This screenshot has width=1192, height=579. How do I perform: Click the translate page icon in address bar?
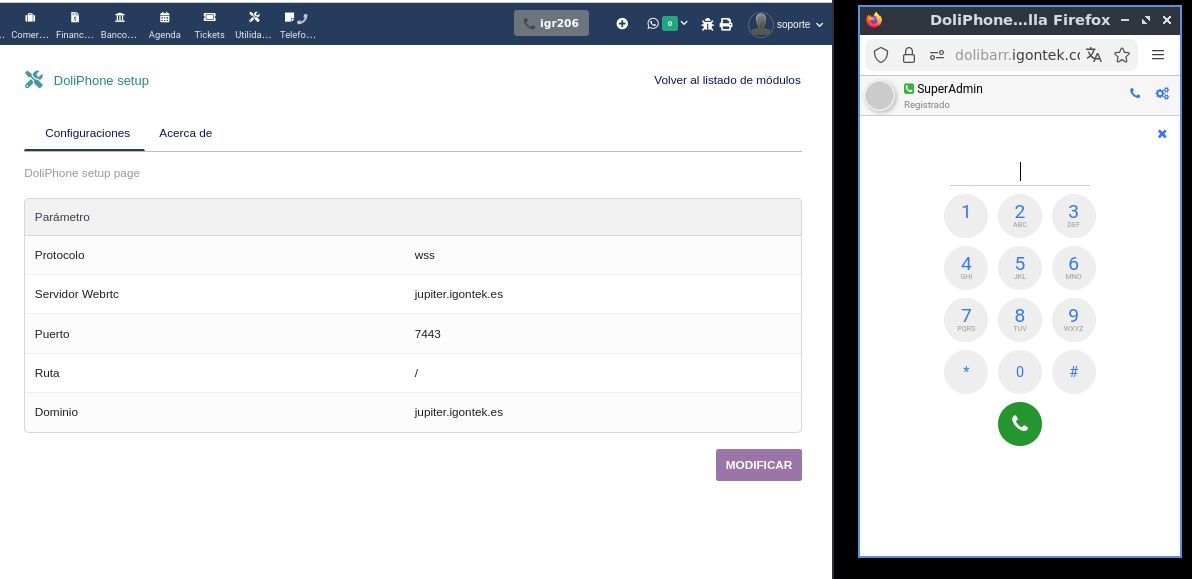click(1094, 55)
